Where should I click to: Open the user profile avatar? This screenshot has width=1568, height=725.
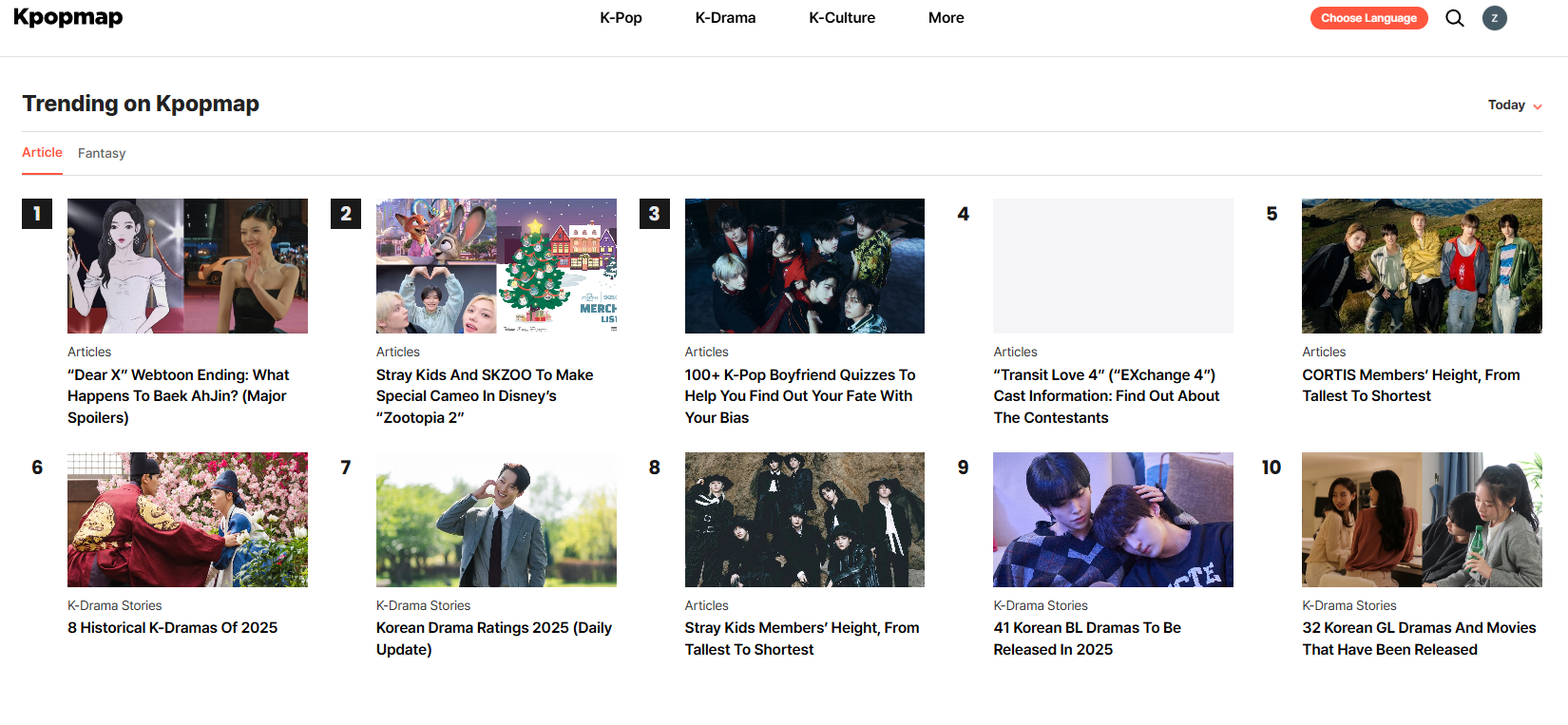1494,18
